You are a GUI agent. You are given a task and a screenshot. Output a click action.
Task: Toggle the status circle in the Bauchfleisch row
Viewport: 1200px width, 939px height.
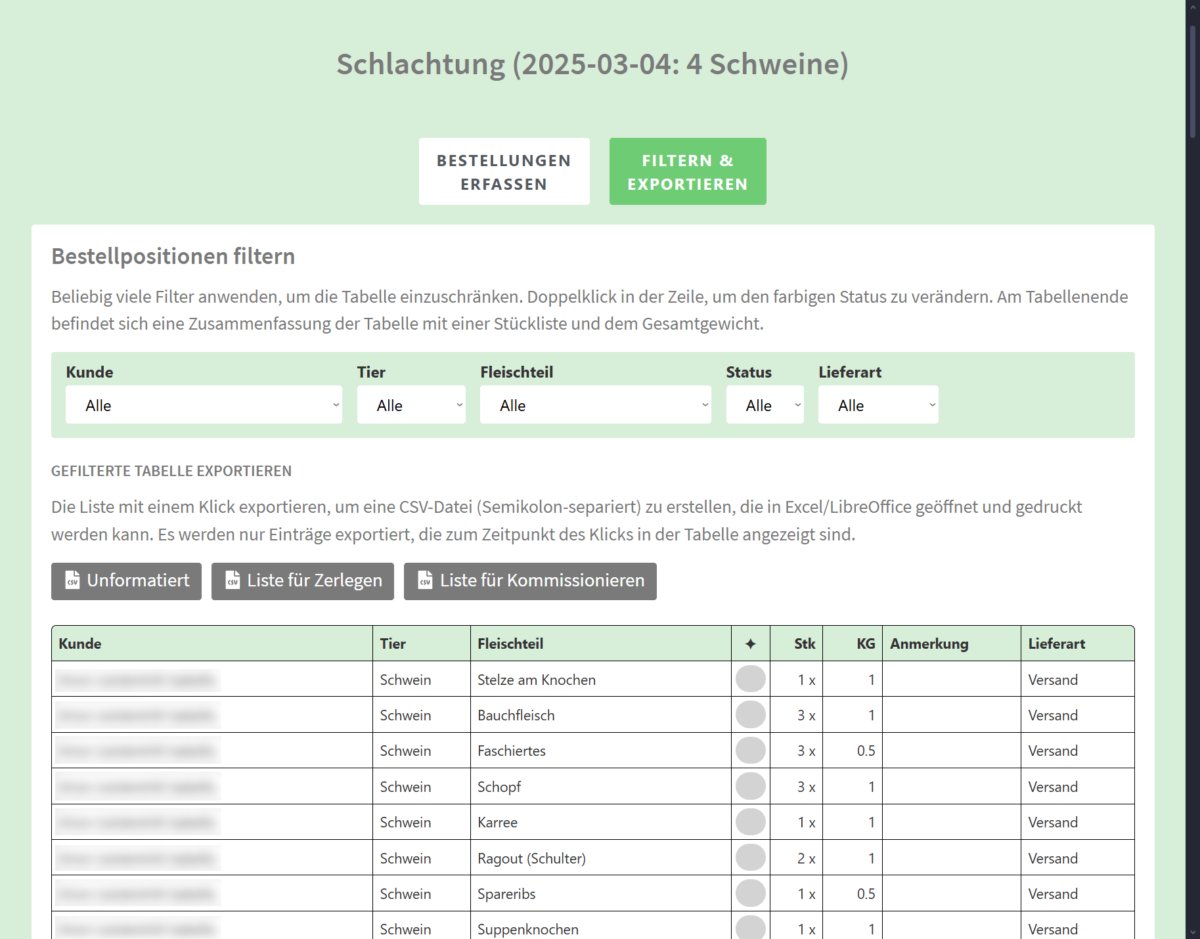pos(750,715)
